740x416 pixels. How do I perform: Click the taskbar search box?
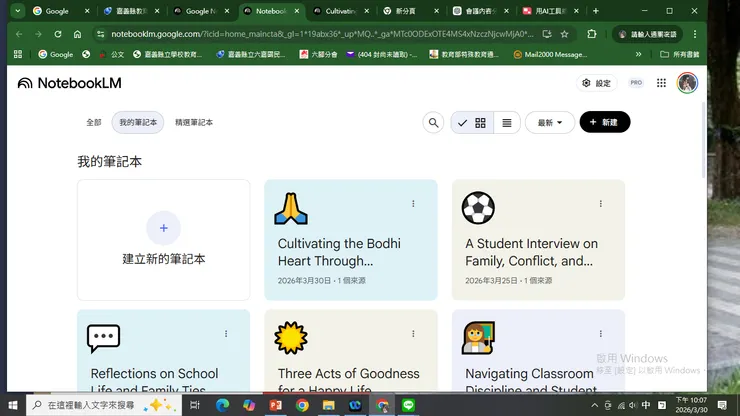pyautogui.click(x=104, y=405)
